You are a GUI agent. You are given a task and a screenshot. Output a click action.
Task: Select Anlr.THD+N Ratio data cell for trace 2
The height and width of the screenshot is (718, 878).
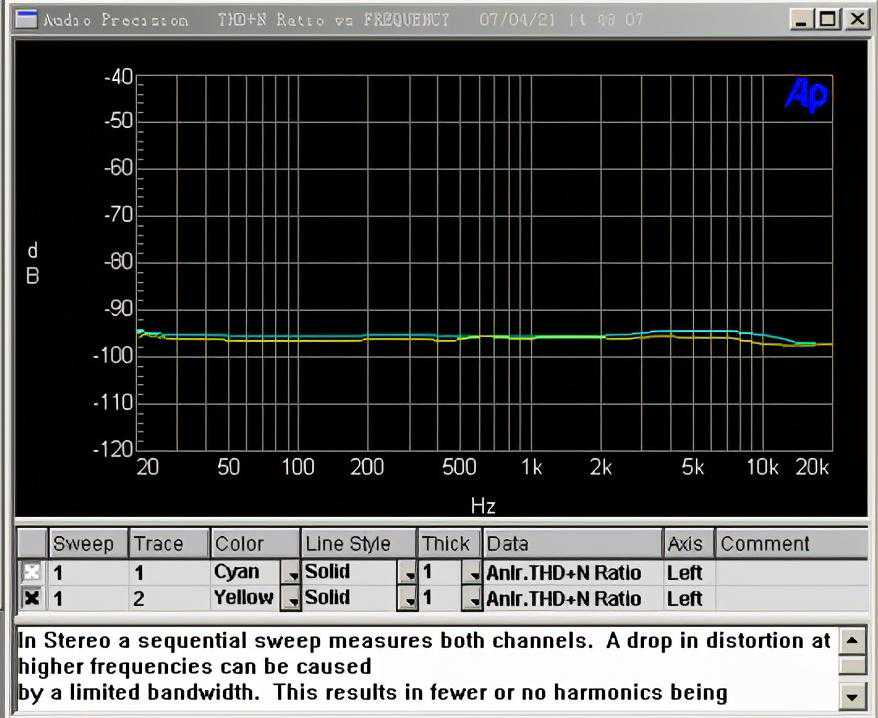tap(572, 598)
